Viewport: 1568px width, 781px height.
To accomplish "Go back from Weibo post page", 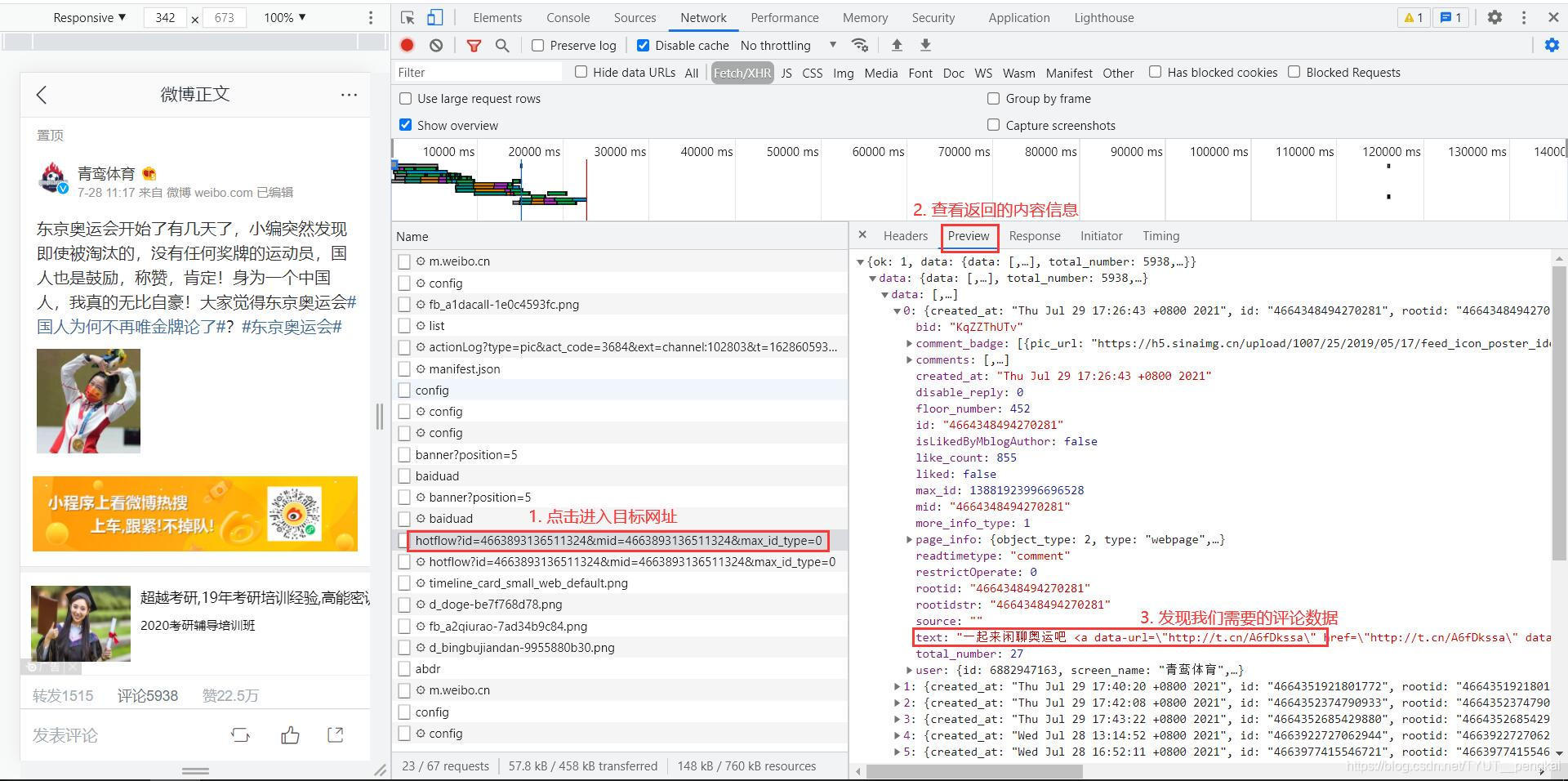I will [x=42, y=95].
